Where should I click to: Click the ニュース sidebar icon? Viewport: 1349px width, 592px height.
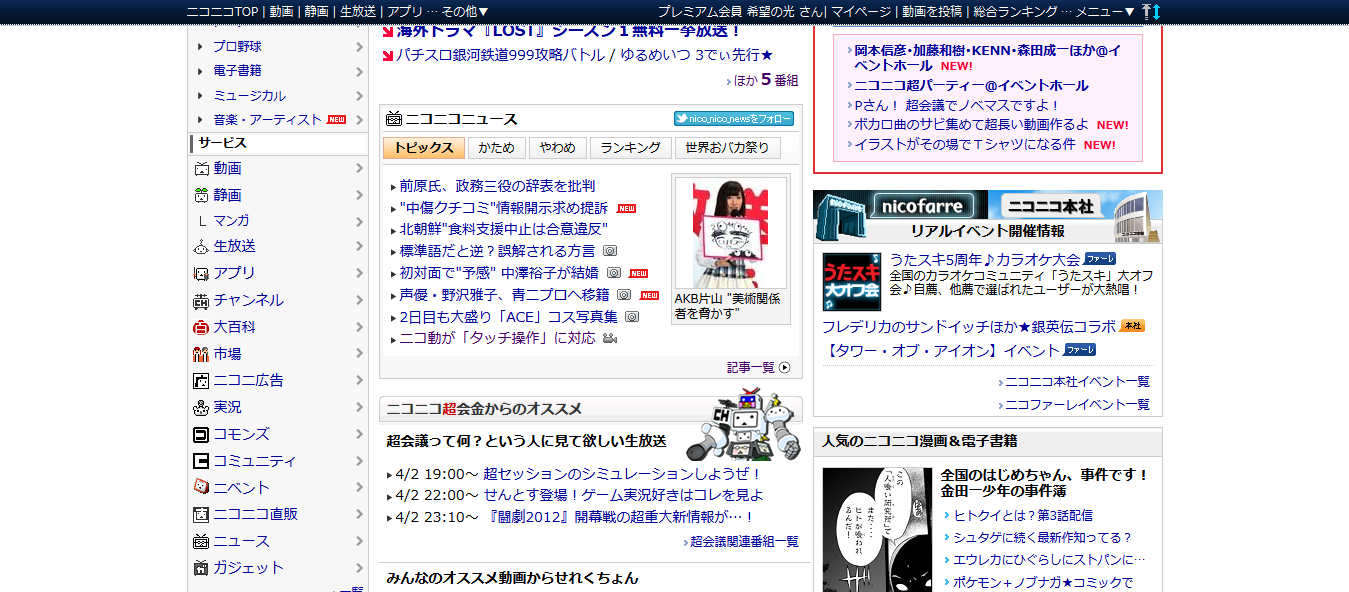(201, 541)
